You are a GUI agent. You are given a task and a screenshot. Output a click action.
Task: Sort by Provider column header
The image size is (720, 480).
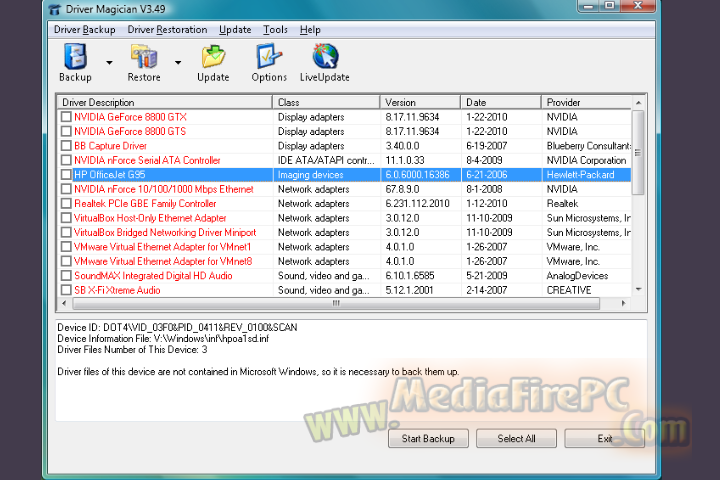tap(586, 102)
